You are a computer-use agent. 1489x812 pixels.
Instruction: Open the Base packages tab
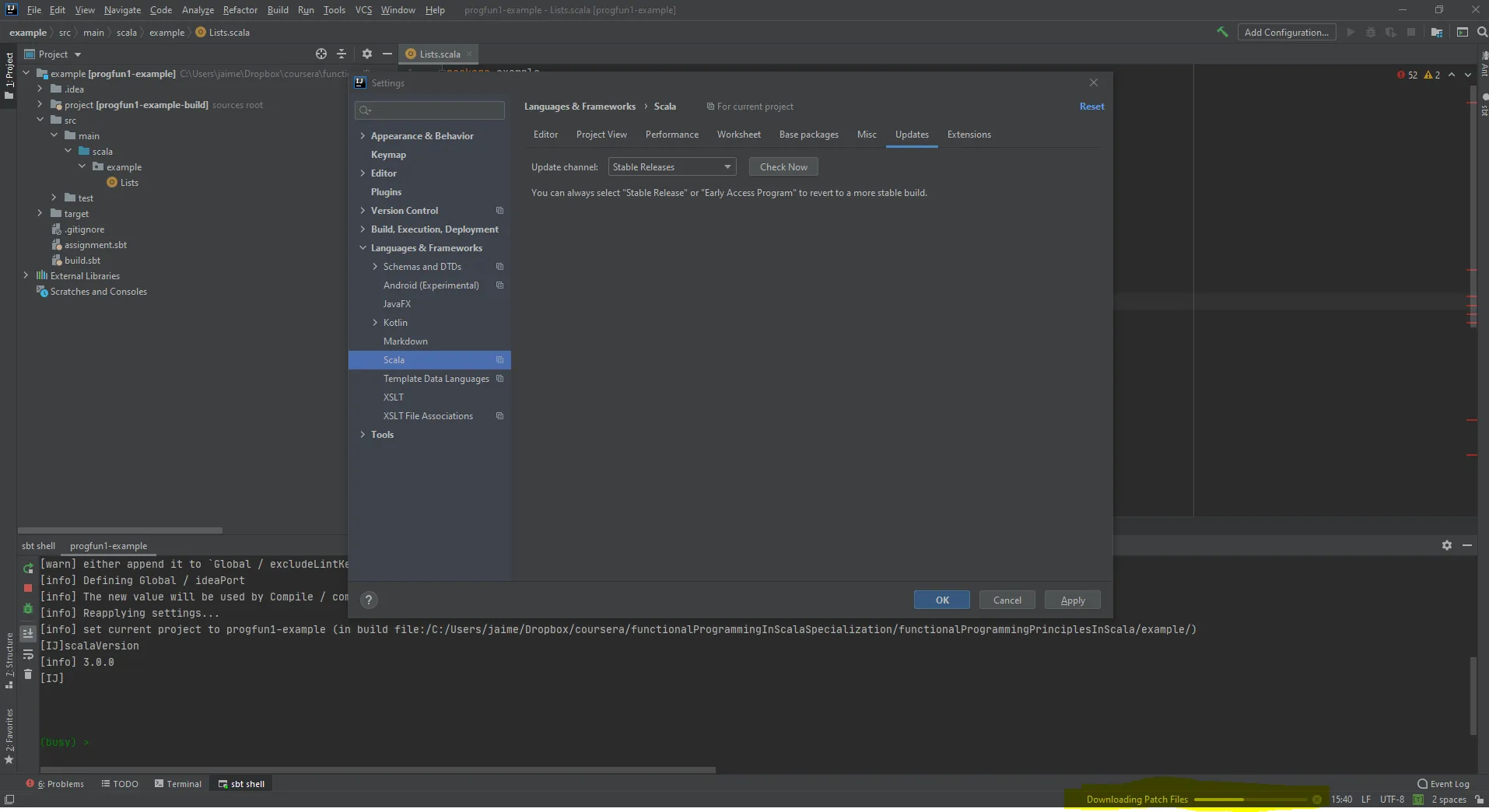(x=809, y=135)
